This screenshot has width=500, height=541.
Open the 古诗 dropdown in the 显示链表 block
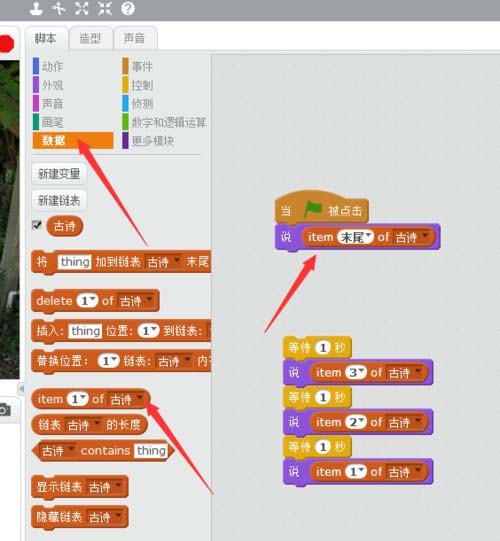[105, 487]
